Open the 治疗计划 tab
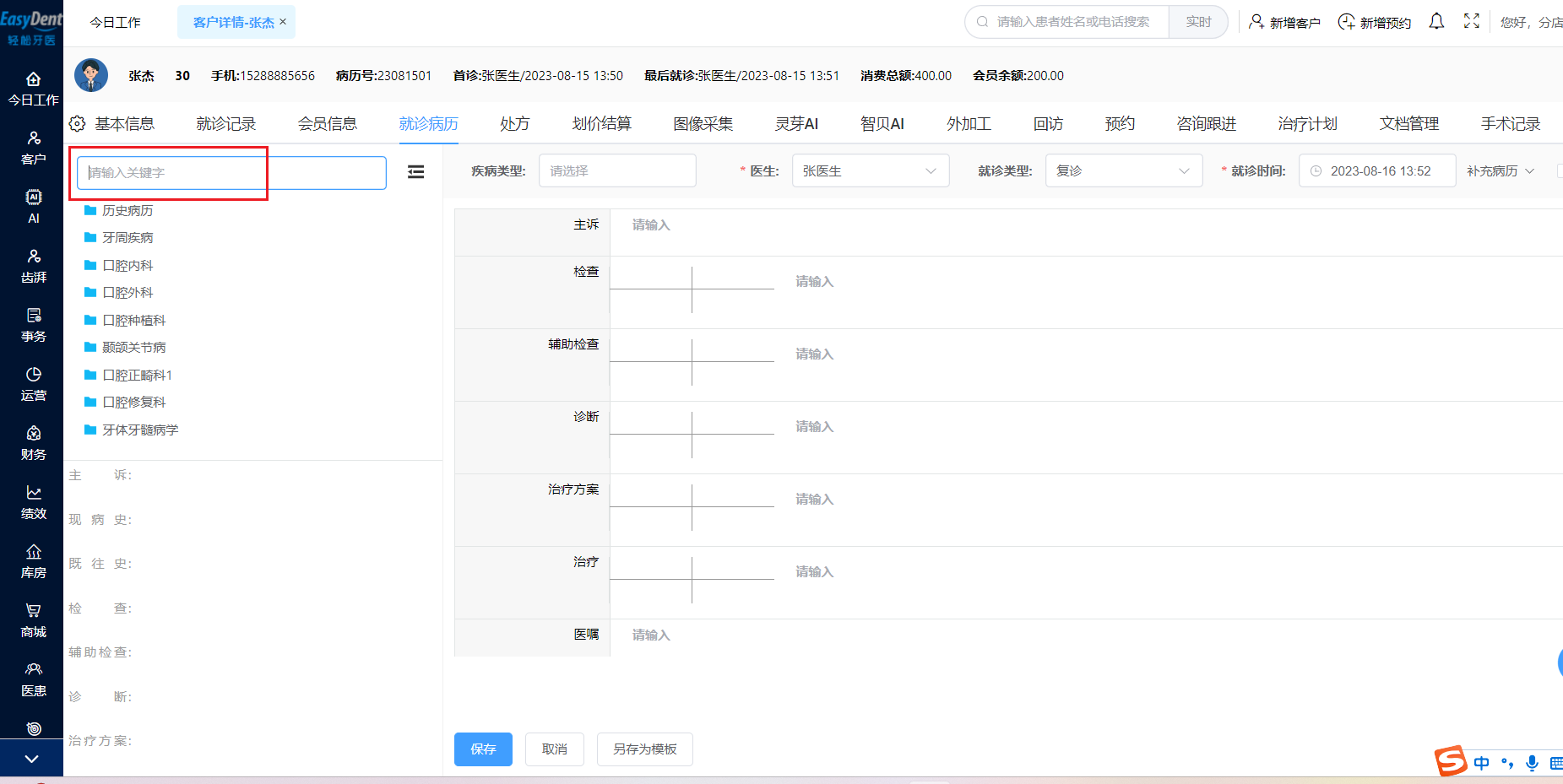 1308,124
